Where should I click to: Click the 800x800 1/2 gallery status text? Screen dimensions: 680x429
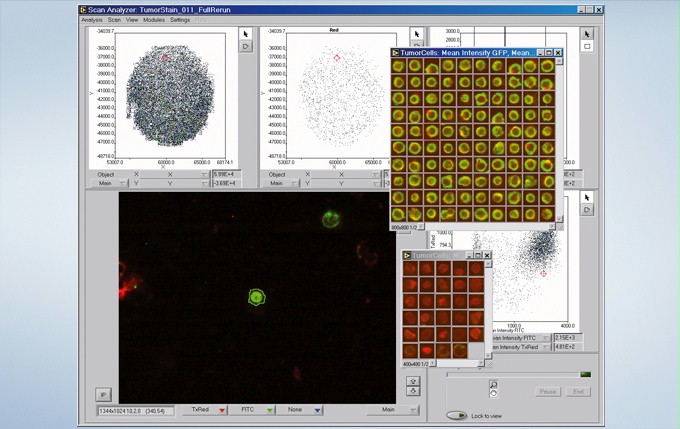(404, 227)
